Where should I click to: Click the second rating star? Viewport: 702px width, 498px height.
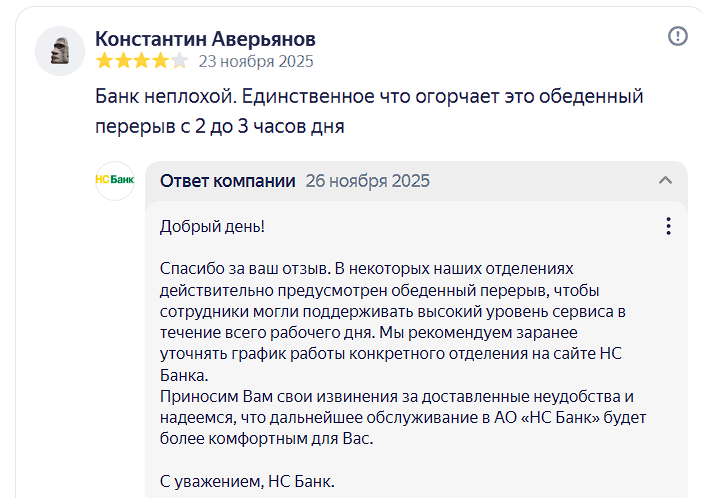coord(122,61)
